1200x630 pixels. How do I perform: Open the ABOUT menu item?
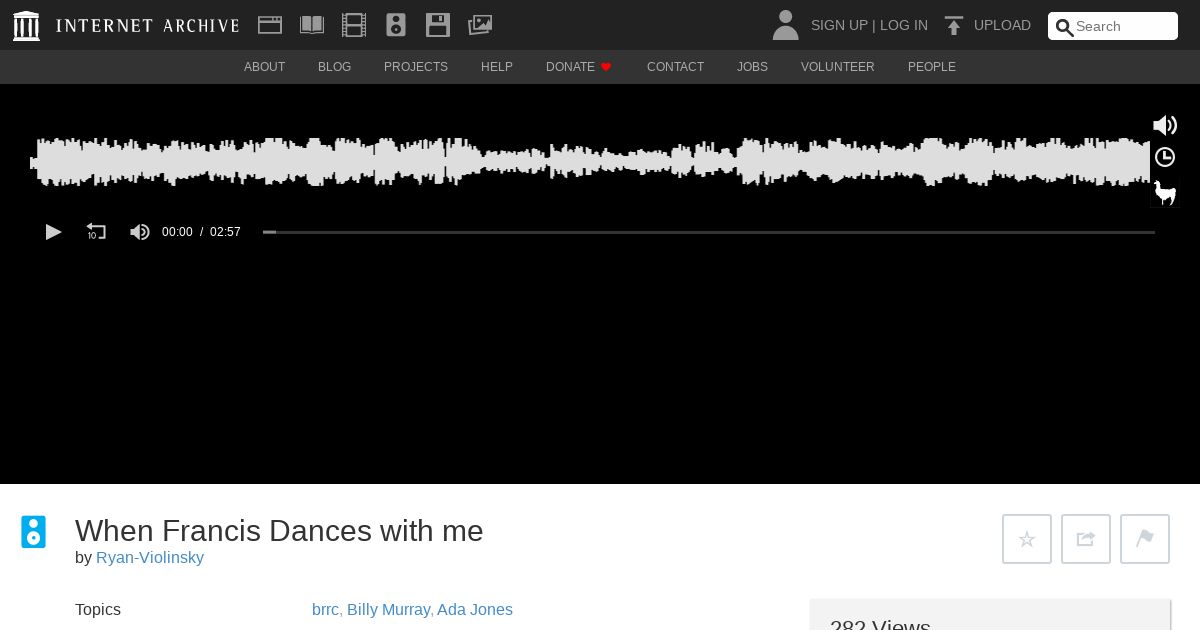point(264,67)
